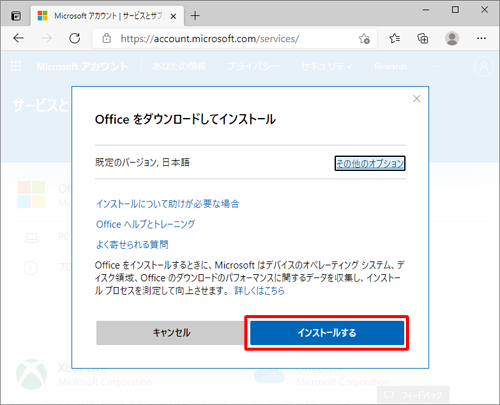Screen dimensions: 500x405
Task: Open the account avatar in page header
Action: point(484,66)
